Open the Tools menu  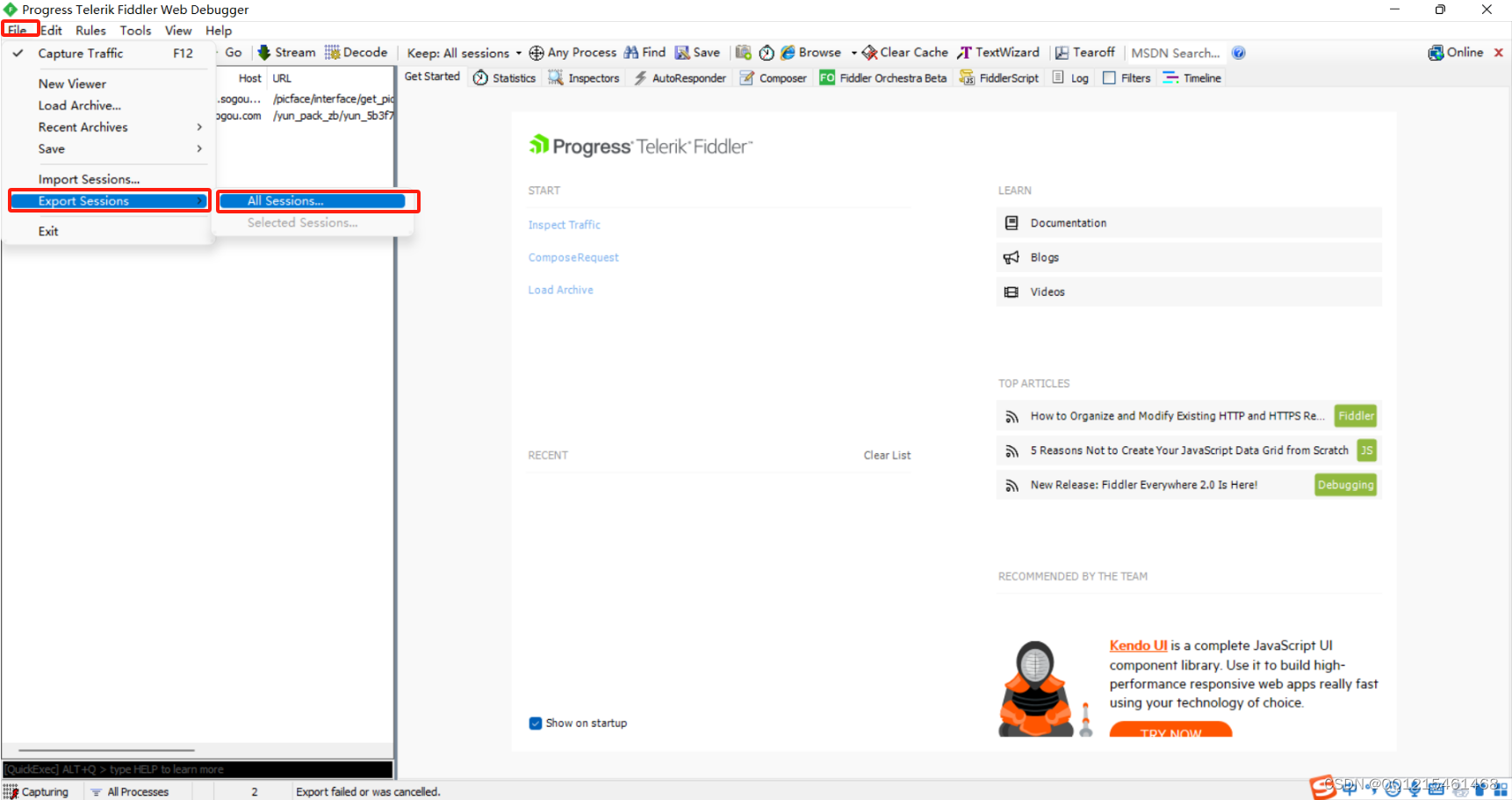coord(136,30)
